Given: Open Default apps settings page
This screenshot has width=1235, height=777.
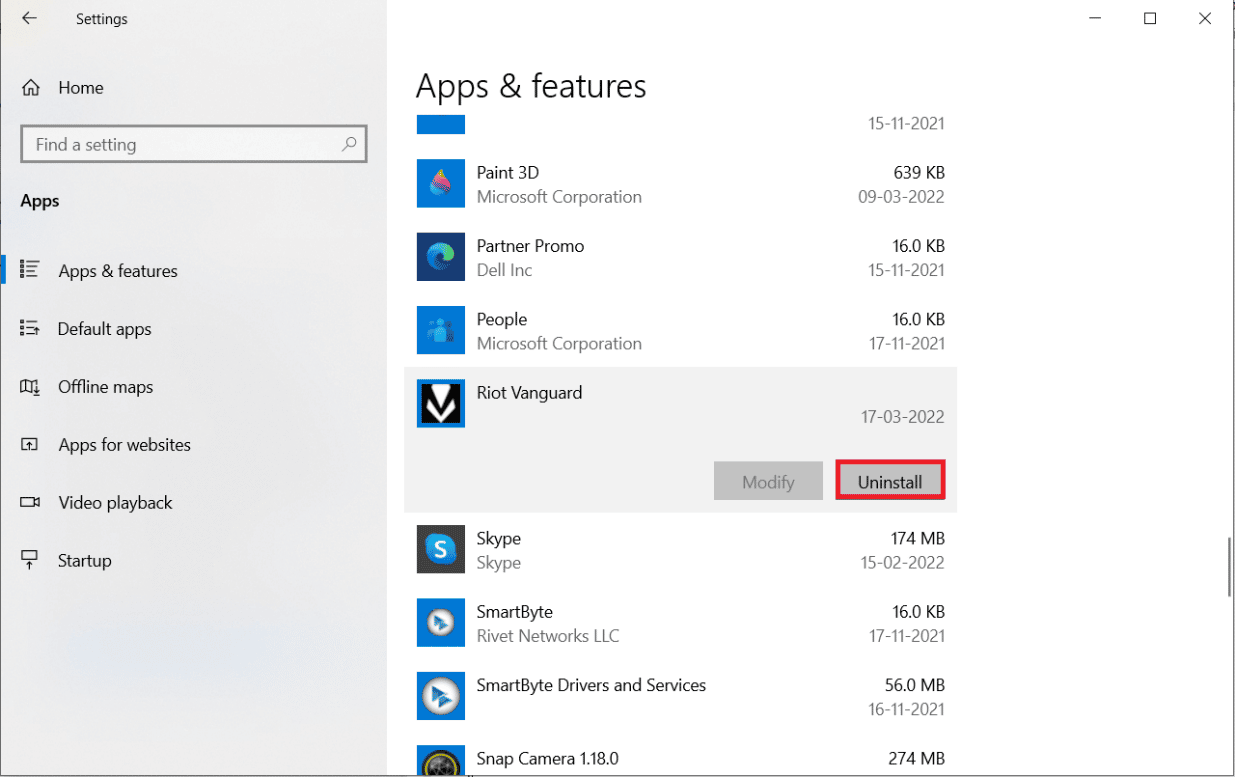Looking at the screenshot, I should 104,329.
